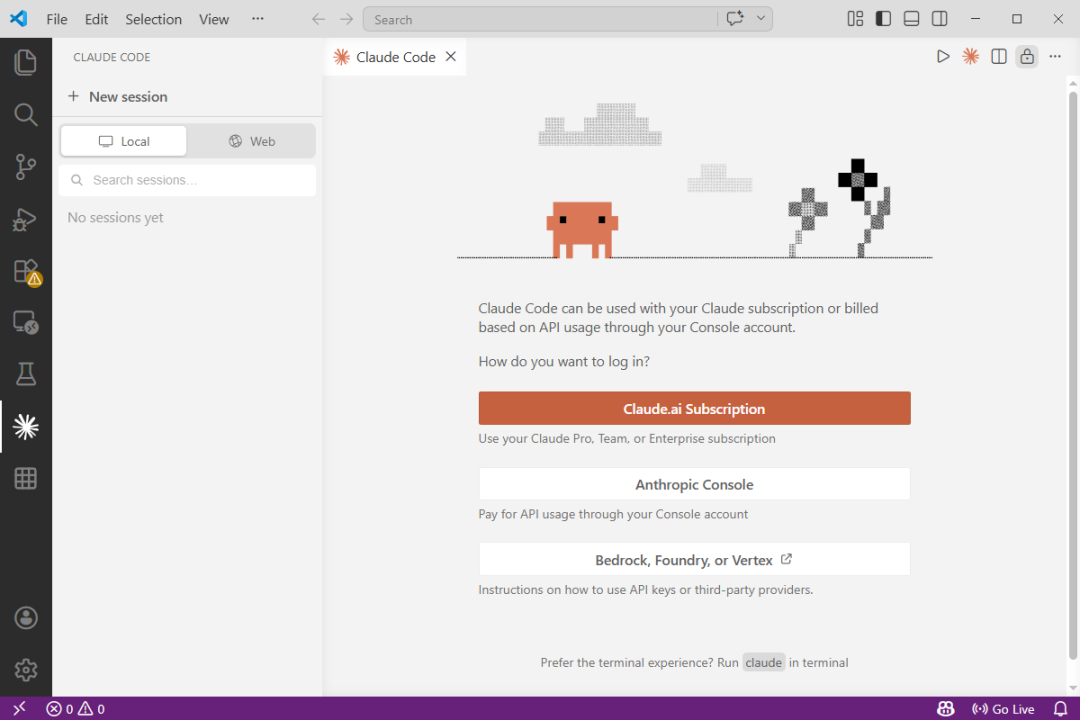Screen dimensions: 1080x720
Task: Click 'No sessions yet' text
Action: click(x=116, y=218)
